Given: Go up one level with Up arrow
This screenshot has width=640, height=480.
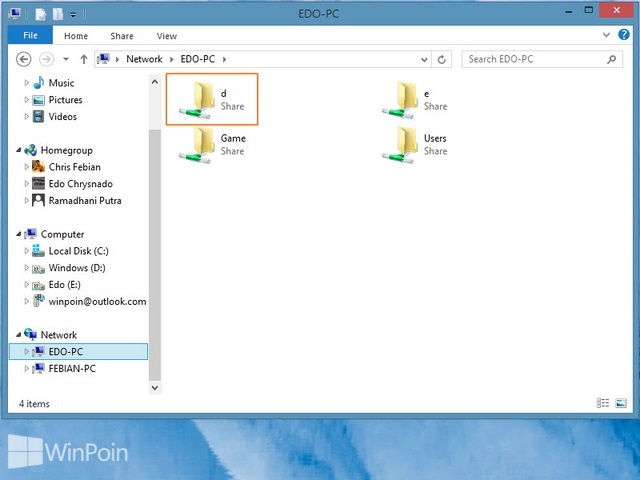Looking at the screenshot, I should pyautogui.click(x=84, y=60).
